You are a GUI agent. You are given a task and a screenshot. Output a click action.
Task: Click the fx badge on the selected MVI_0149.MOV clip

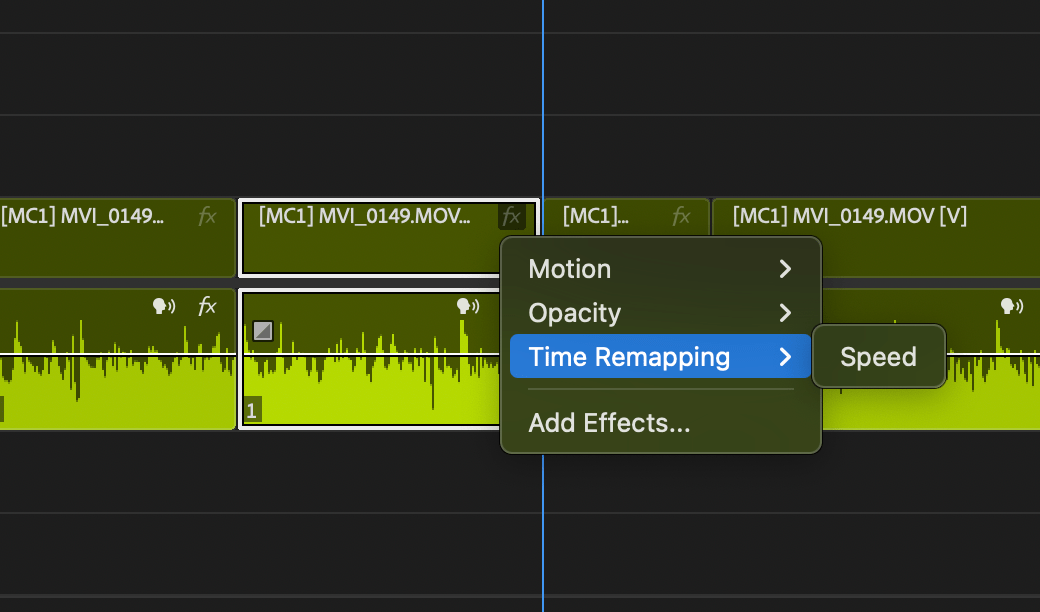pyautogui.click(x=511, y=216)
